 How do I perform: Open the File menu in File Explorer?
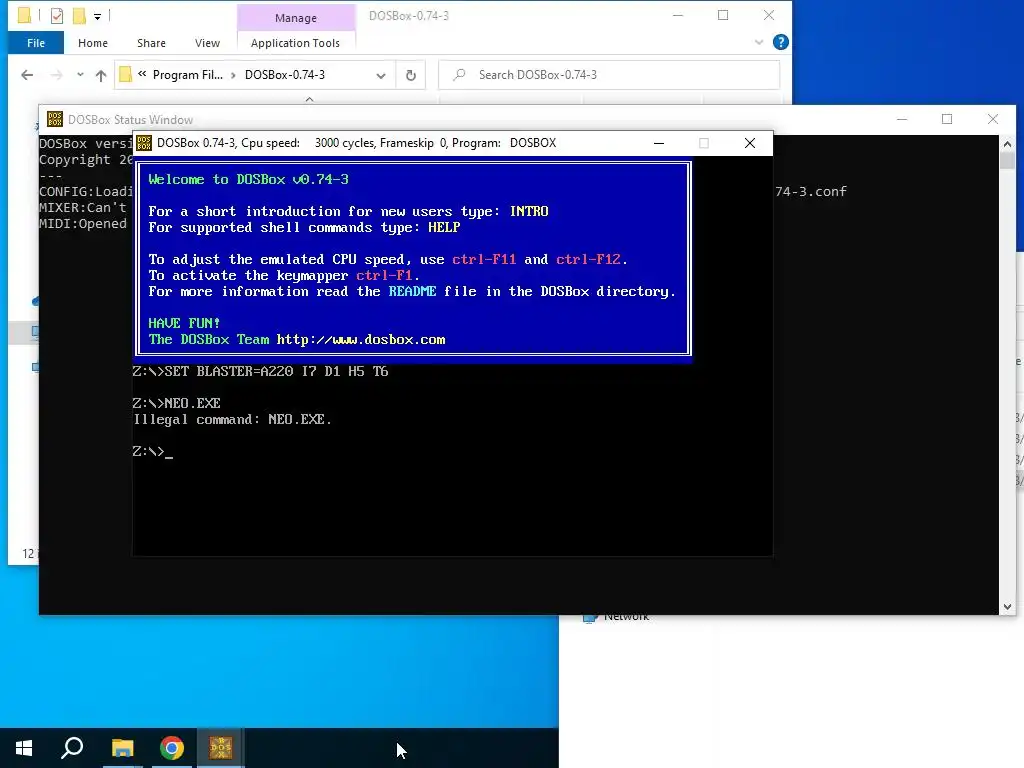coord(36,43)
